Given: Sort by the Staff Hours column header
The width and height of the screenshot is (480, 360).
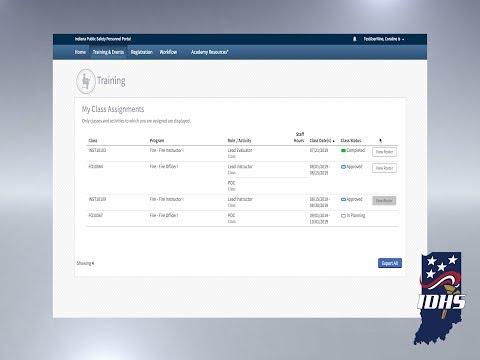Looking at the screenshot, I should click(299, 137).
